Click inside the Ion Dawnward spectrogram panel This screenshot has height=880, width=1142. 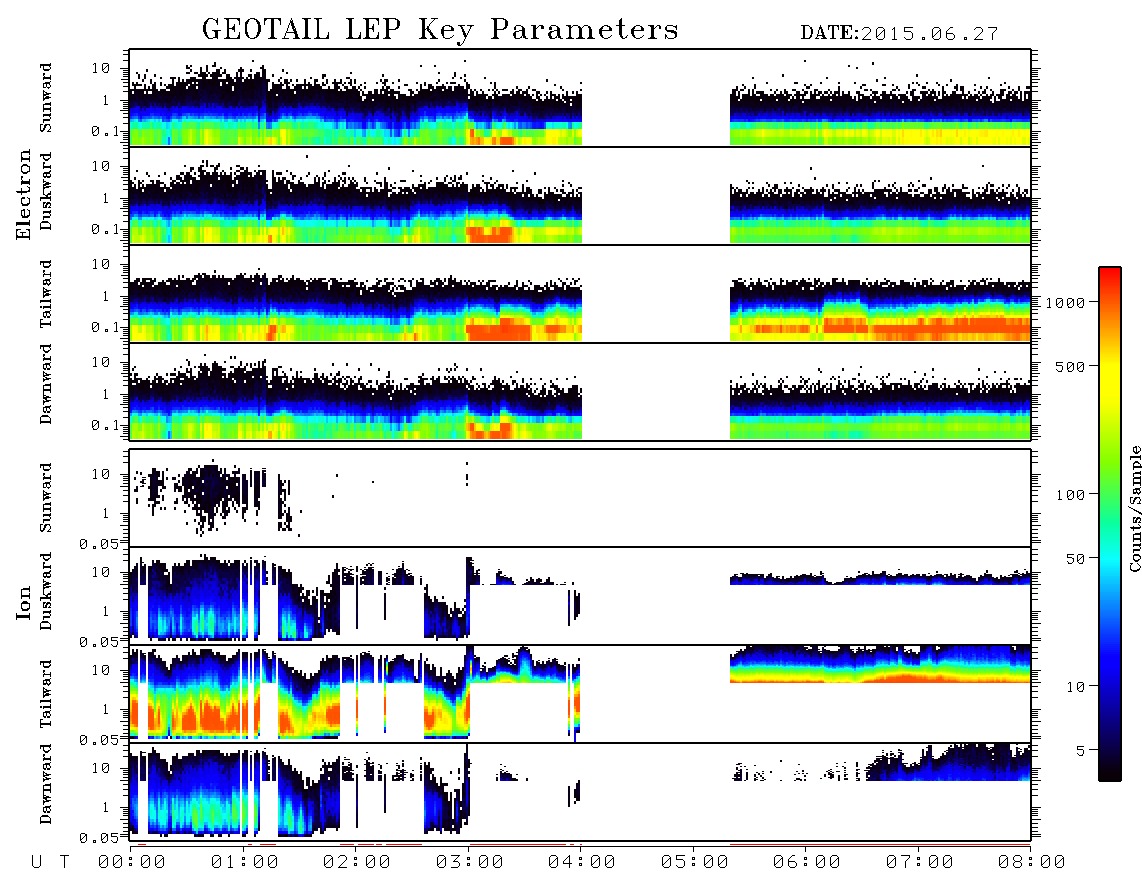580,791
